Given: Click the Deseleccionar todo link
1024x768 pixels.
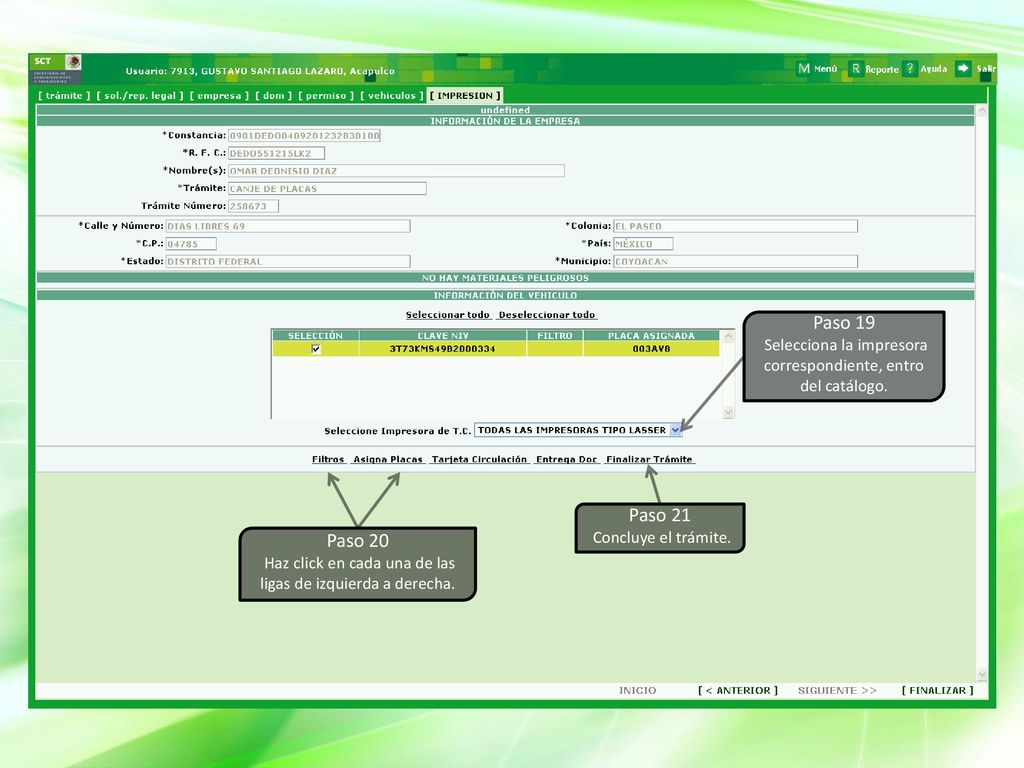Looking at the screenshot, I should coord(547,315).
